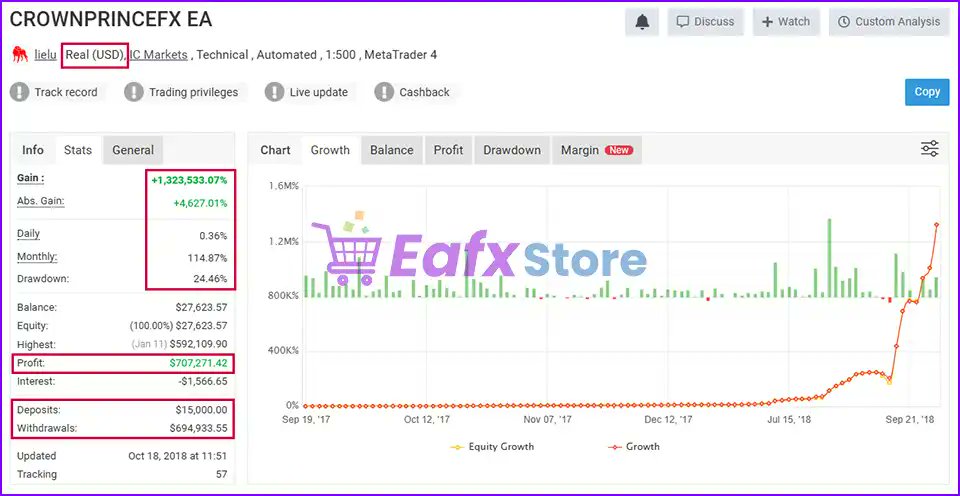Click the CROWNPRINCEFX EA title
Screen dimensions: 960x496
coord(111,20)
